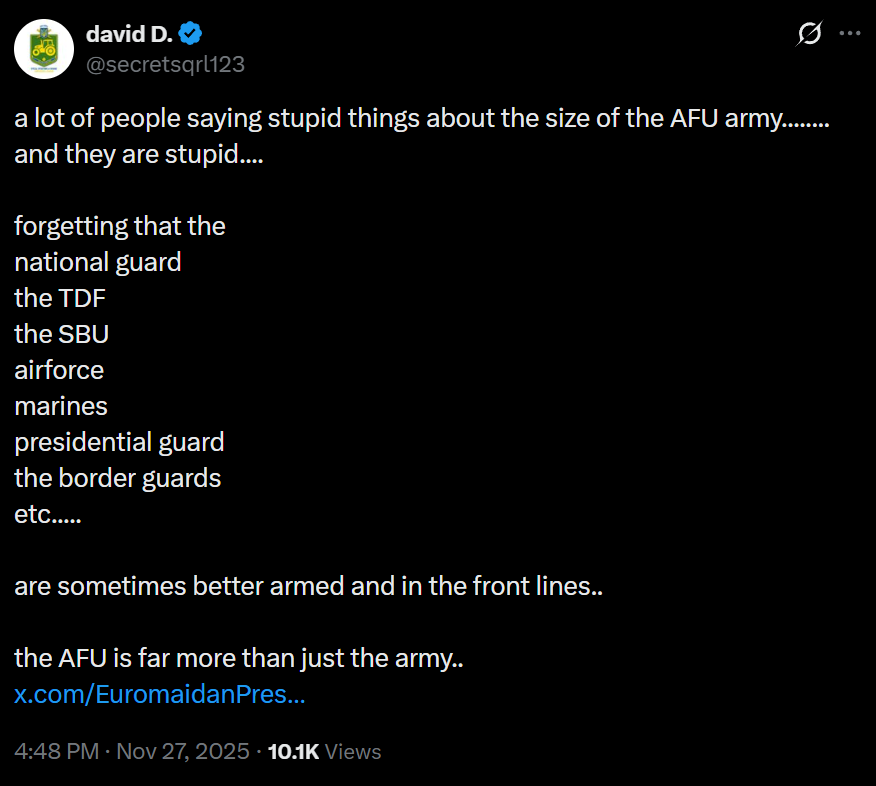Click the @secretsqrl123 handle

[x=165, y=64]
